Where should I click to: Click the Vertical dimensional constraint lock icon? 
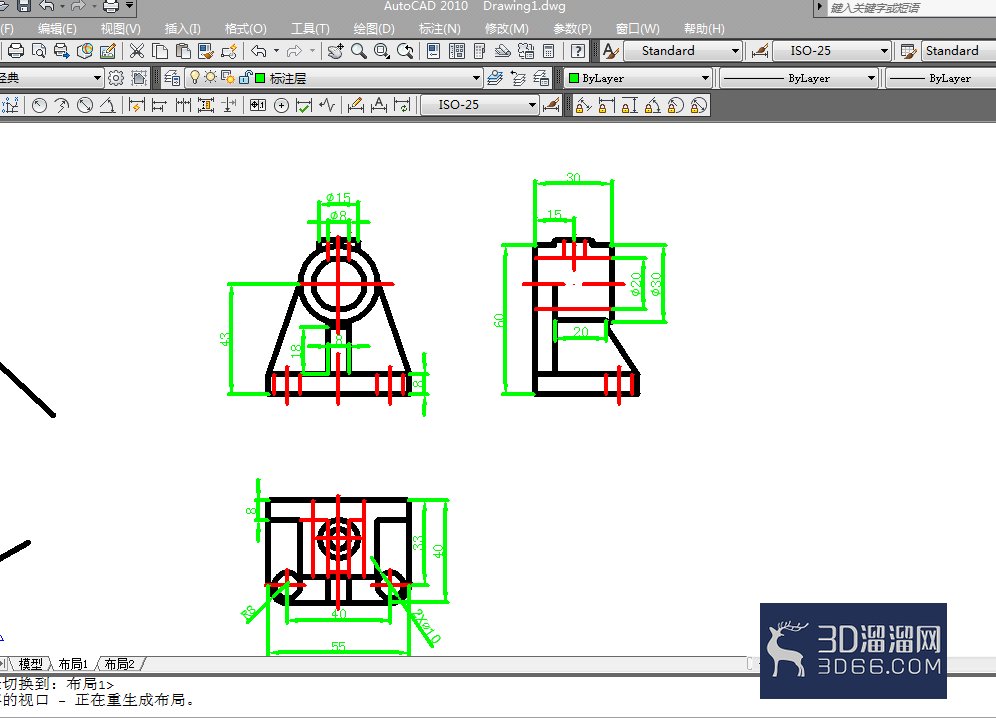tap(629, 105)
